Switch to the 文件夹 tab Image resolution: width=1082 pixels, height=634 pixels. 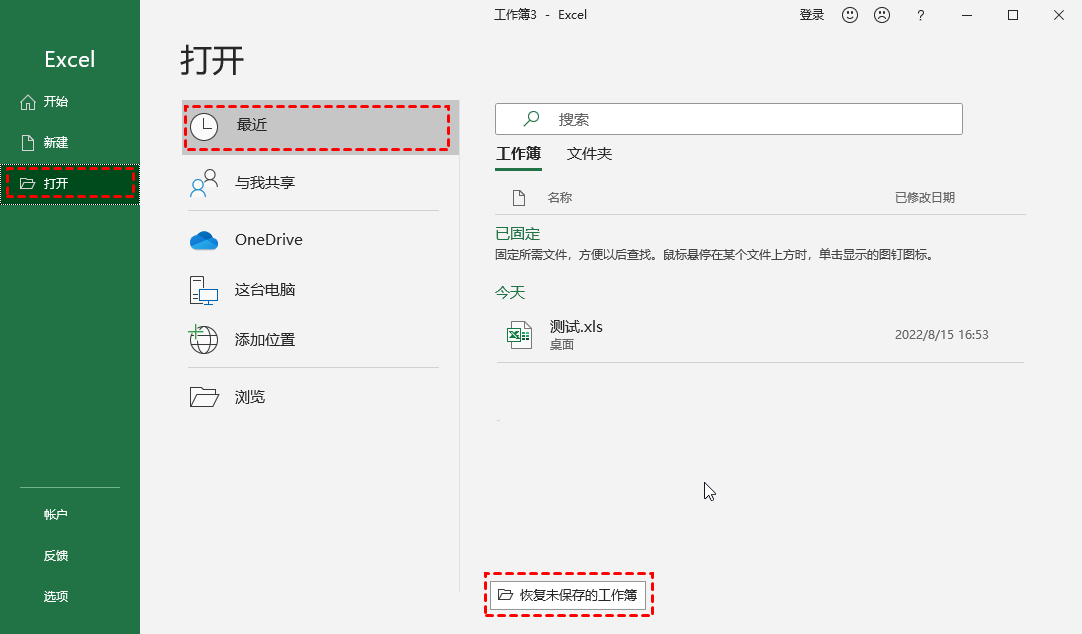click(x=588, y=154)
